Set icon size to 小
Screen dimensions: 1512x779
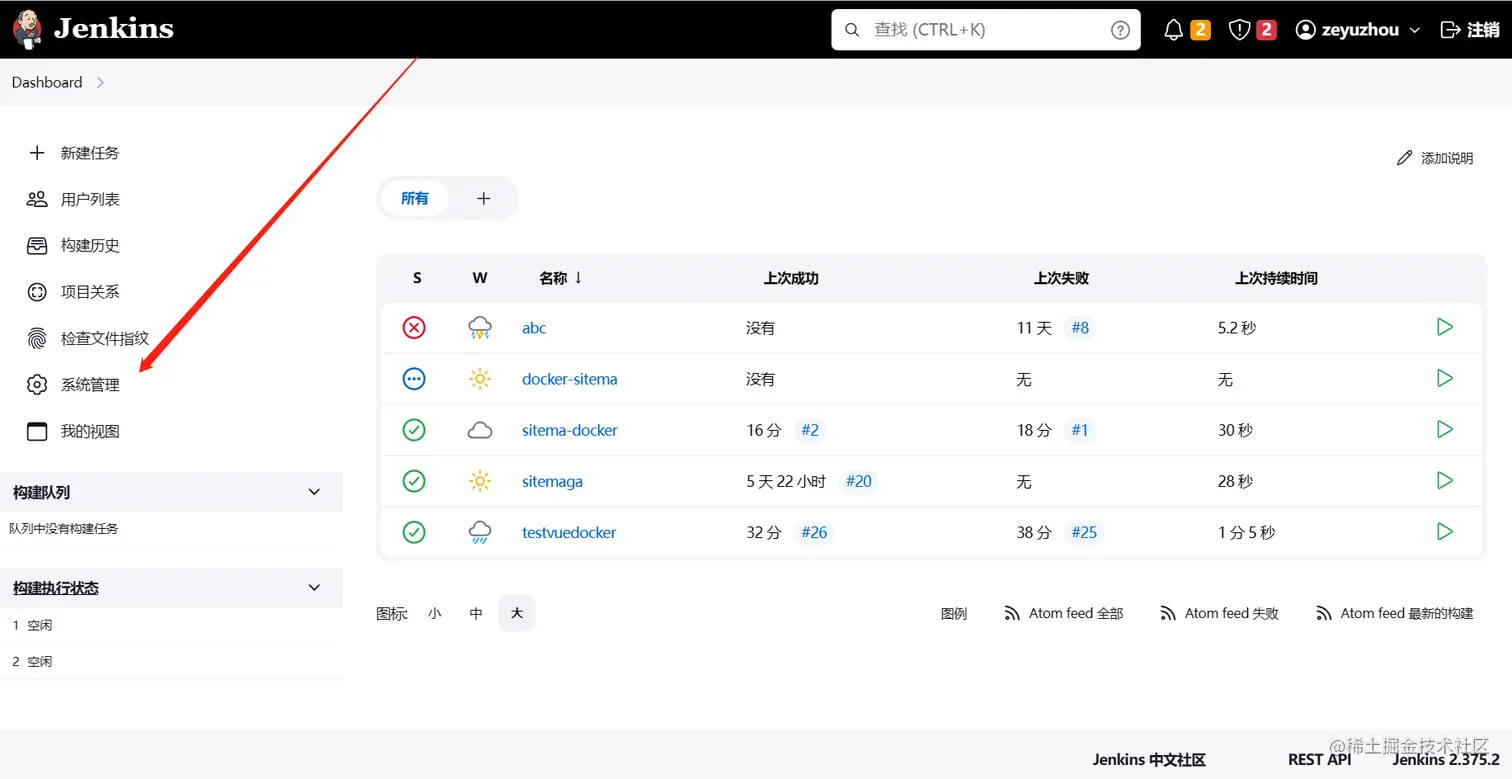point(434,613)
